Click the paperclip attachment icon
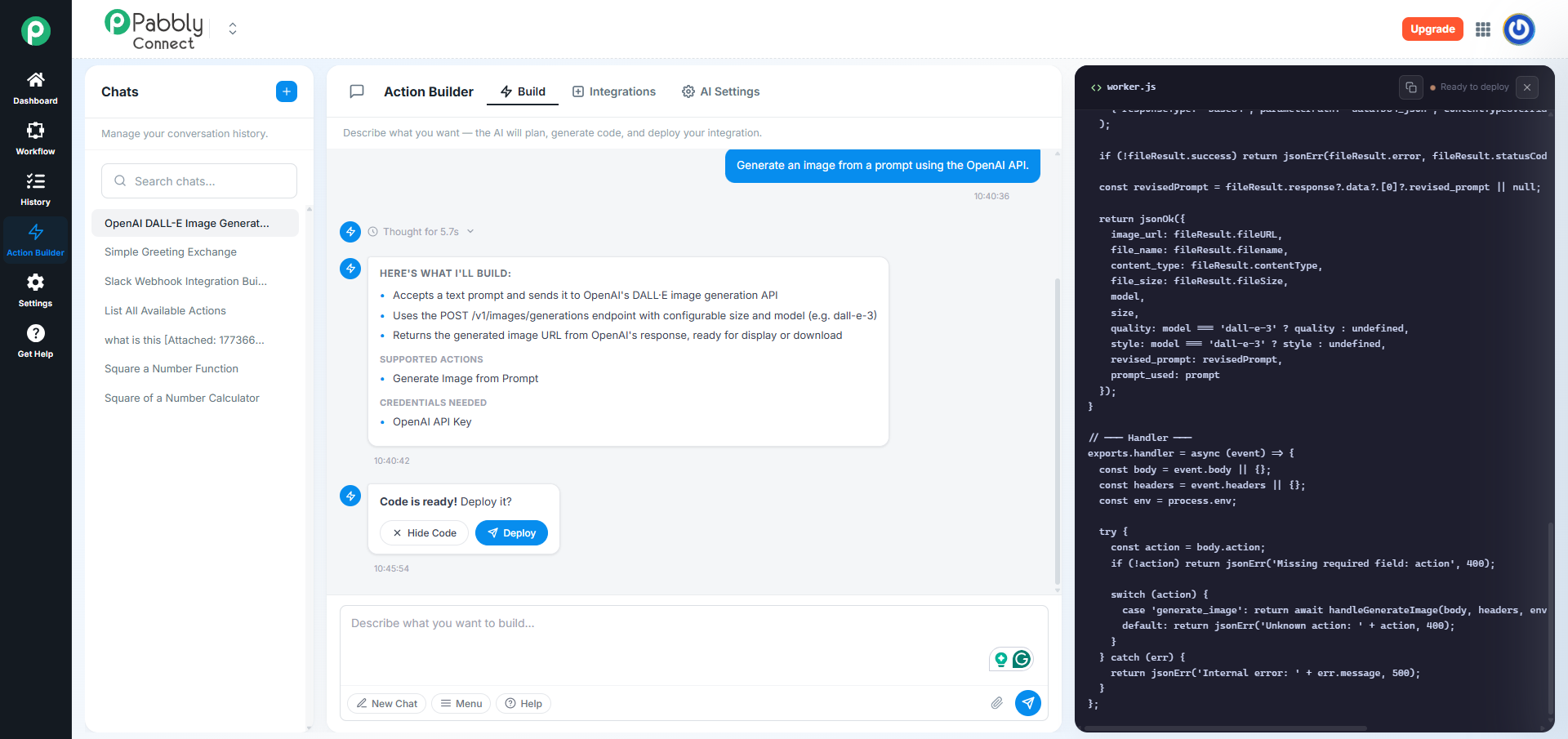Viewport: 1568px width, 739px height. [x=997, y=703]
